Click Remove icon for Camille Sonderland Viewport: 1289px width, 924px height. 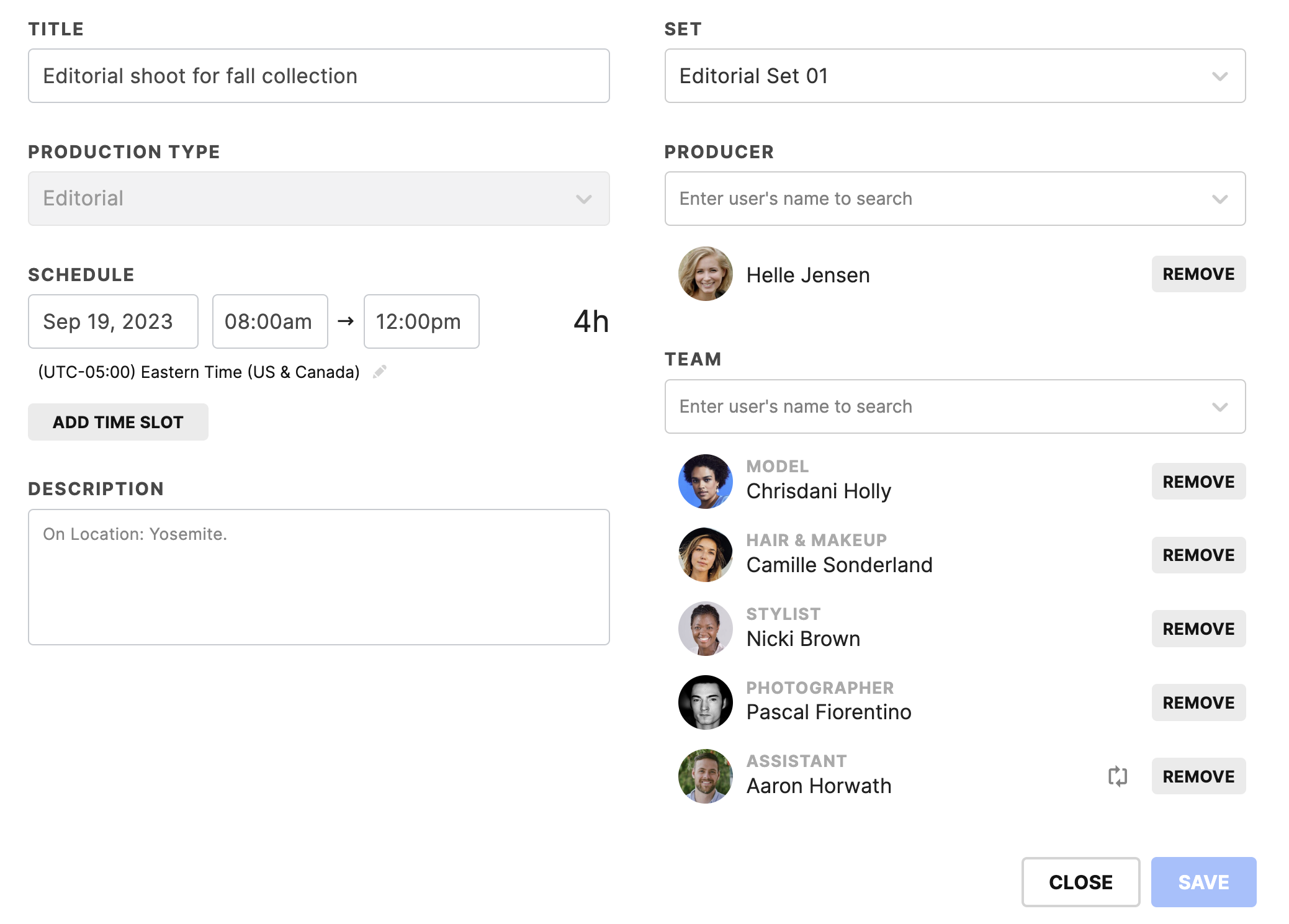(x=1198, y=554)
